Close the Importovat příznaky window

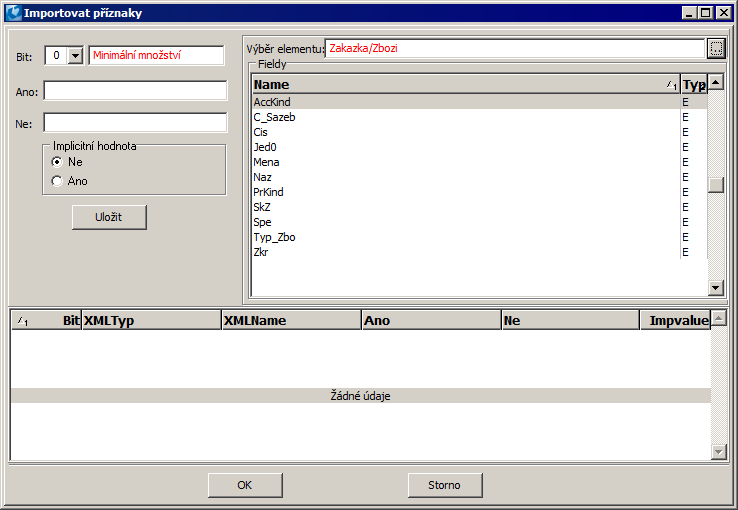(723, 13)
